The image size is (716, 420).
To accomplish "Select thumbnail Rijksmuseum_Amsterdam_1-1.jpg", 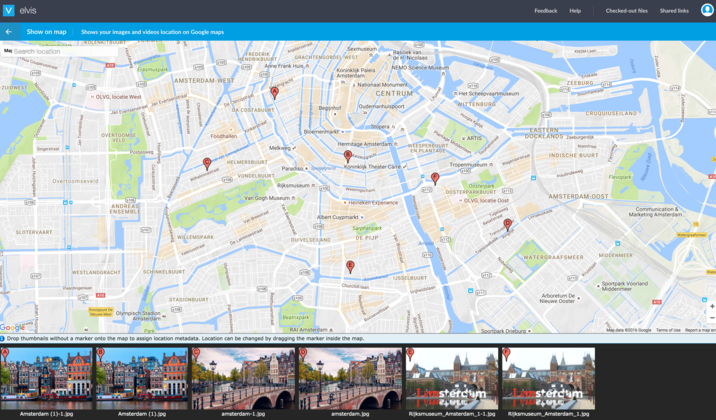I will click(452, 378).
